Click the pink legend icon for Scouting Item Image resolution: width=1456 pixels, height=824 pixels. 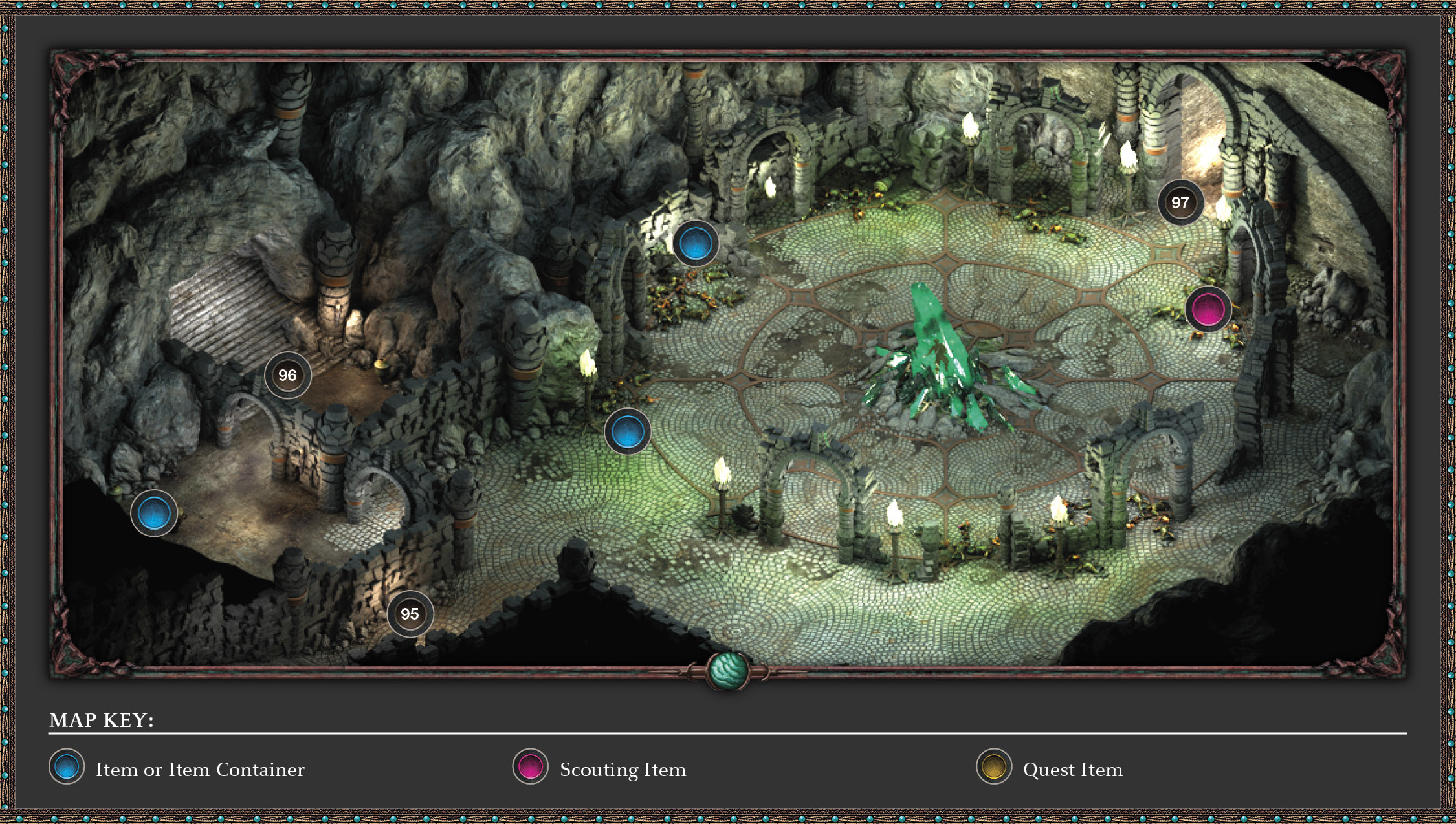tap(530, 766)
